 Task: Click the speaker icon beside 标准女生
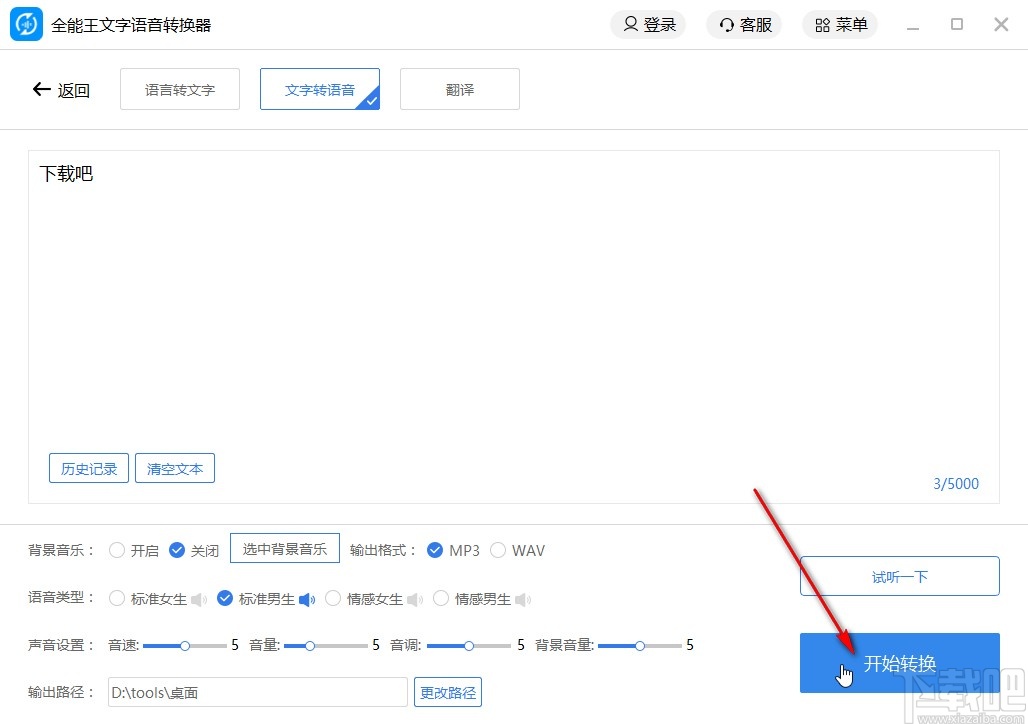coord(200,598)
